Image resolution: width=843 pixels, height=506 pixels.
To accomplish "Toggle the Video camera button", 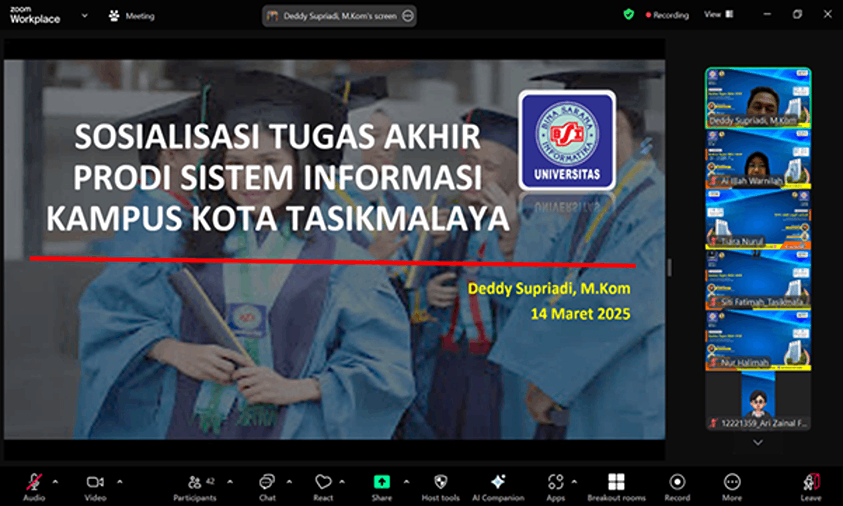I will point(95,482).
